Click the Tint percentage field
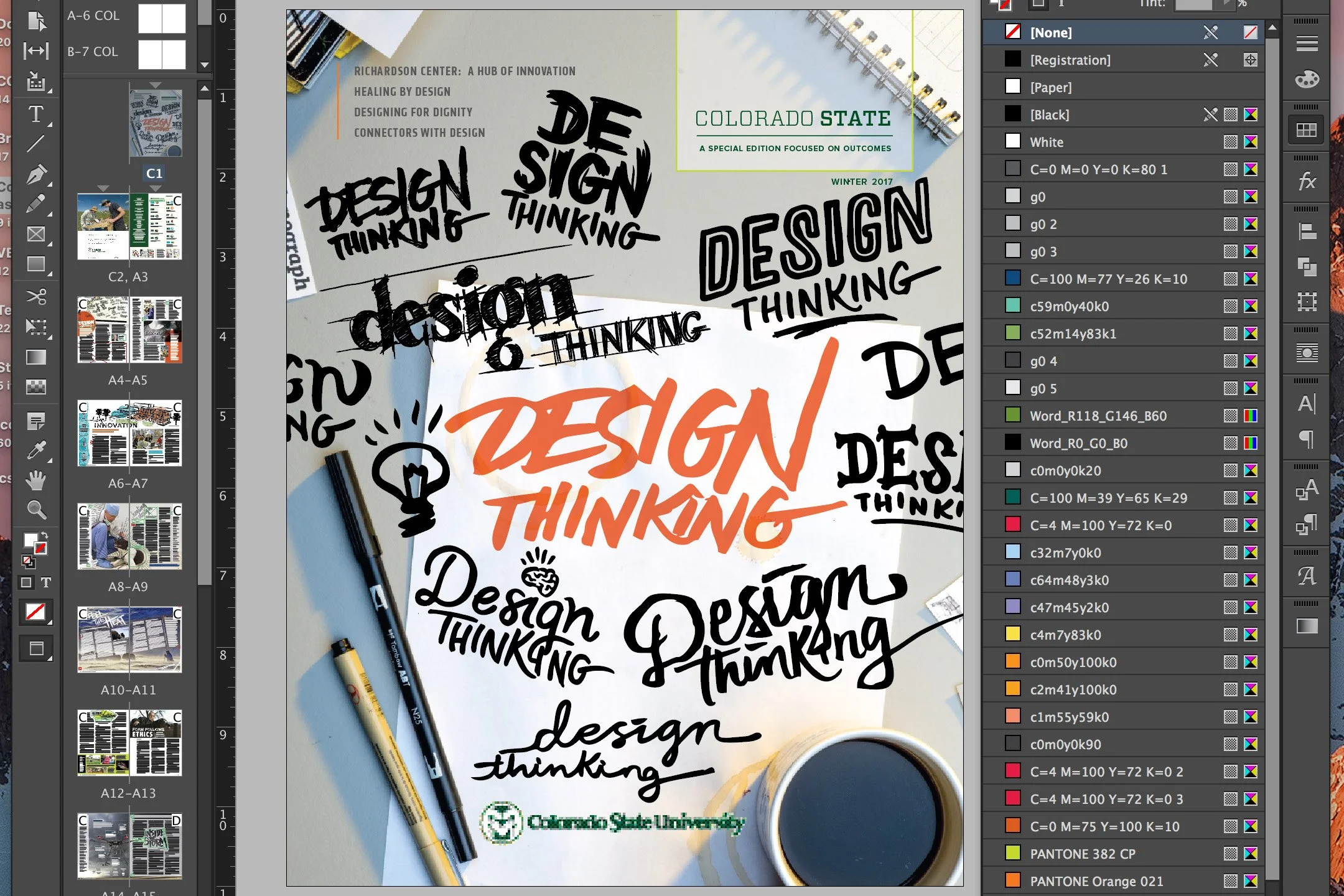 (1193, 4)
